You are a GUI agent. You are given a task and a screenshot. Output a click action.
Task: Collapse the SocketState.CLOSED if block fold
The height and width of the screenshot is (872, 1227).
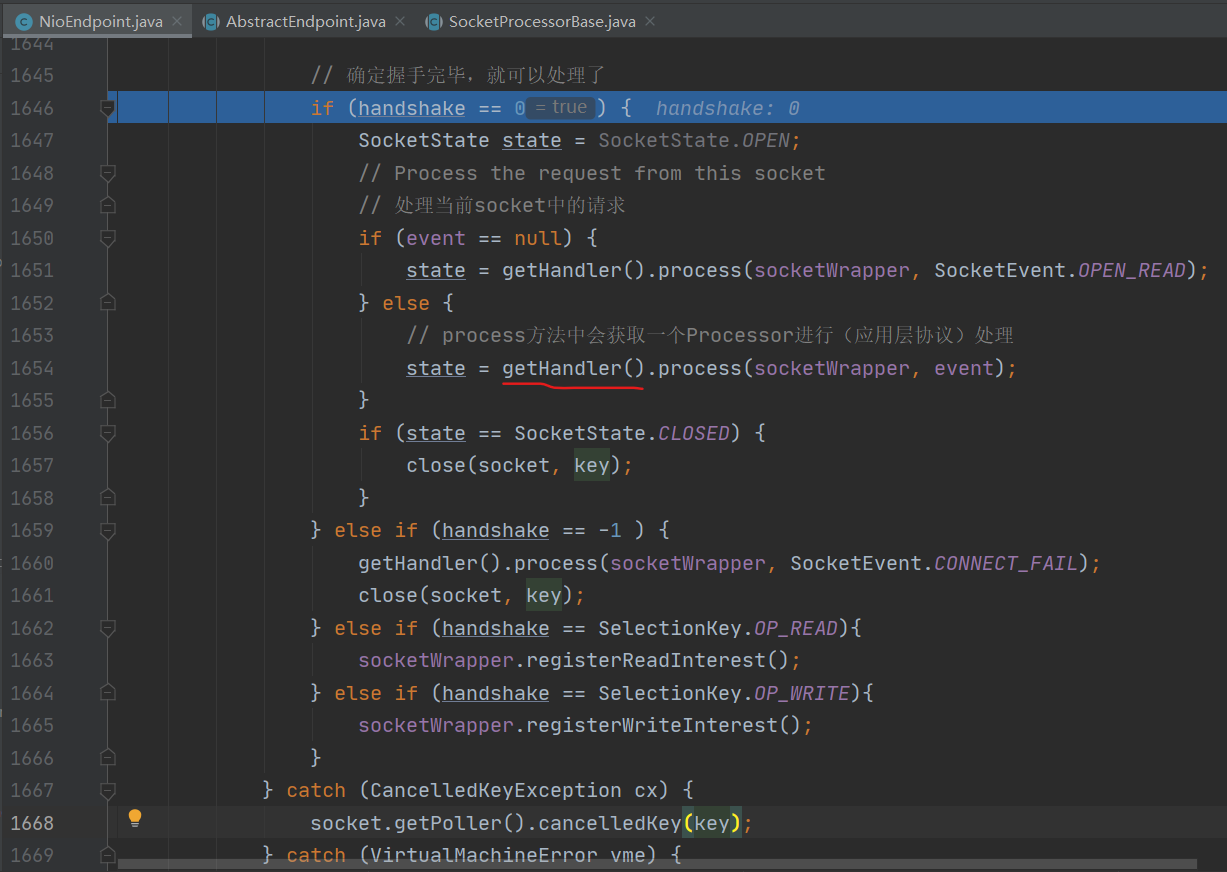108,433
